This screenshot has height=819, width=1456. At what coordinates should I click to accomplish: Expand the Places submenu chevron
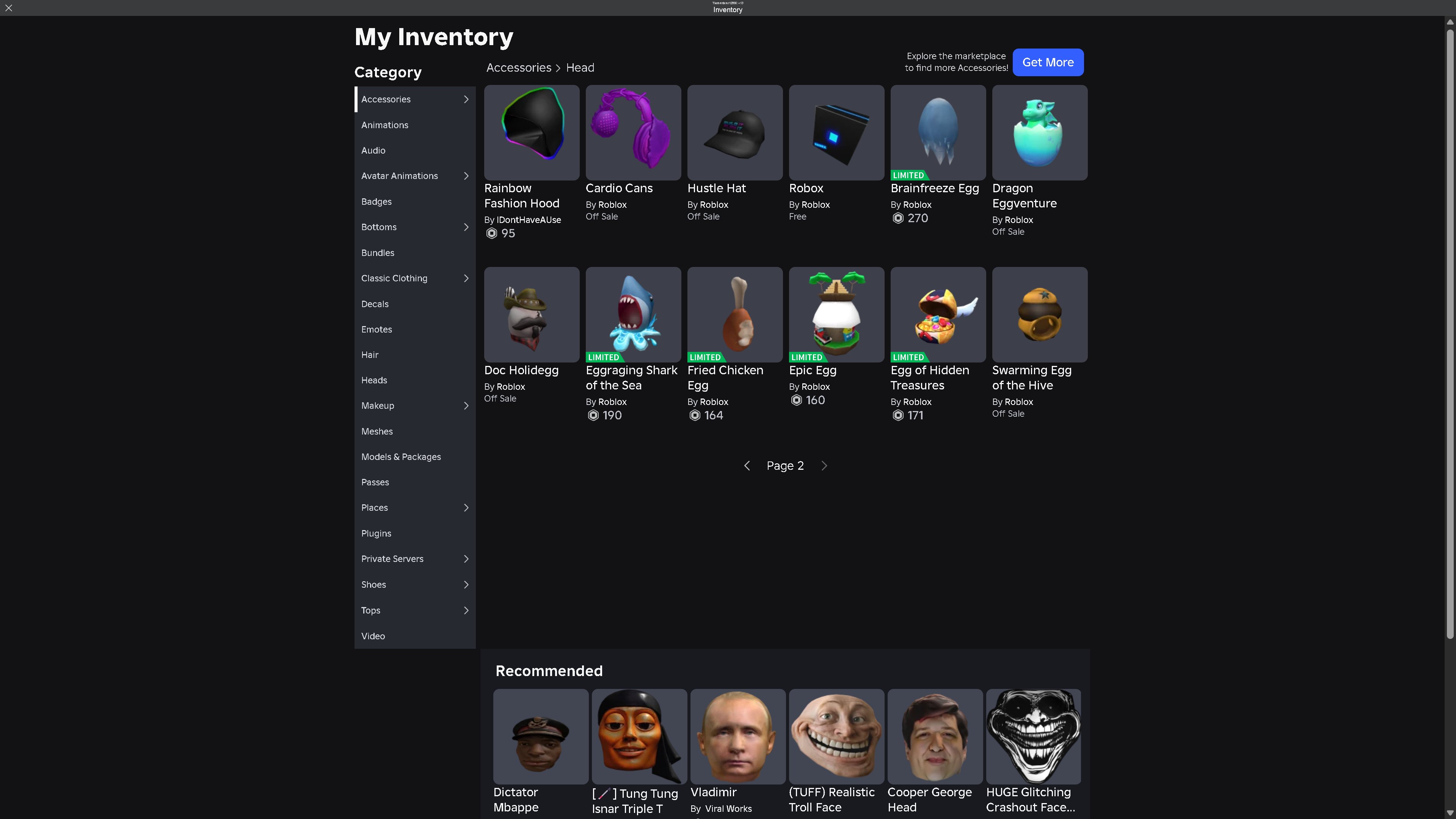pyautogui.click(x=466, y=508)
